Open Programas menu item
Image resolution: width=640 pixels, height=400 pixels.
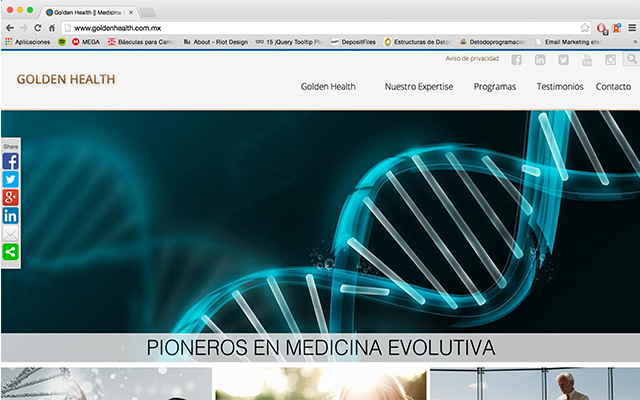coord(495,87)
